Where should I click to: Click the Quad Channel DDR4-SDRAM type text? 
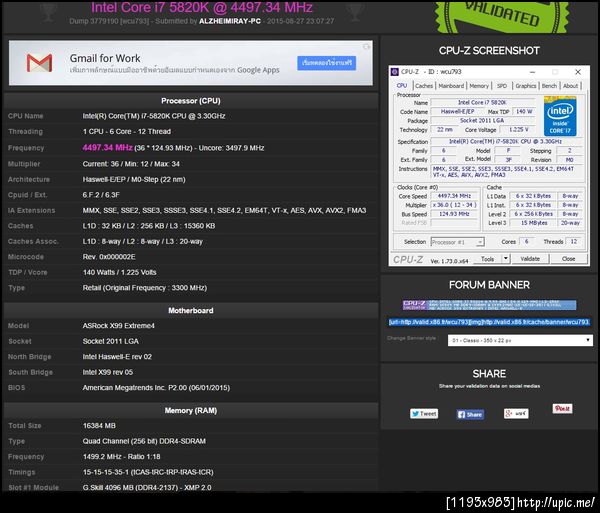click(144, 441)
